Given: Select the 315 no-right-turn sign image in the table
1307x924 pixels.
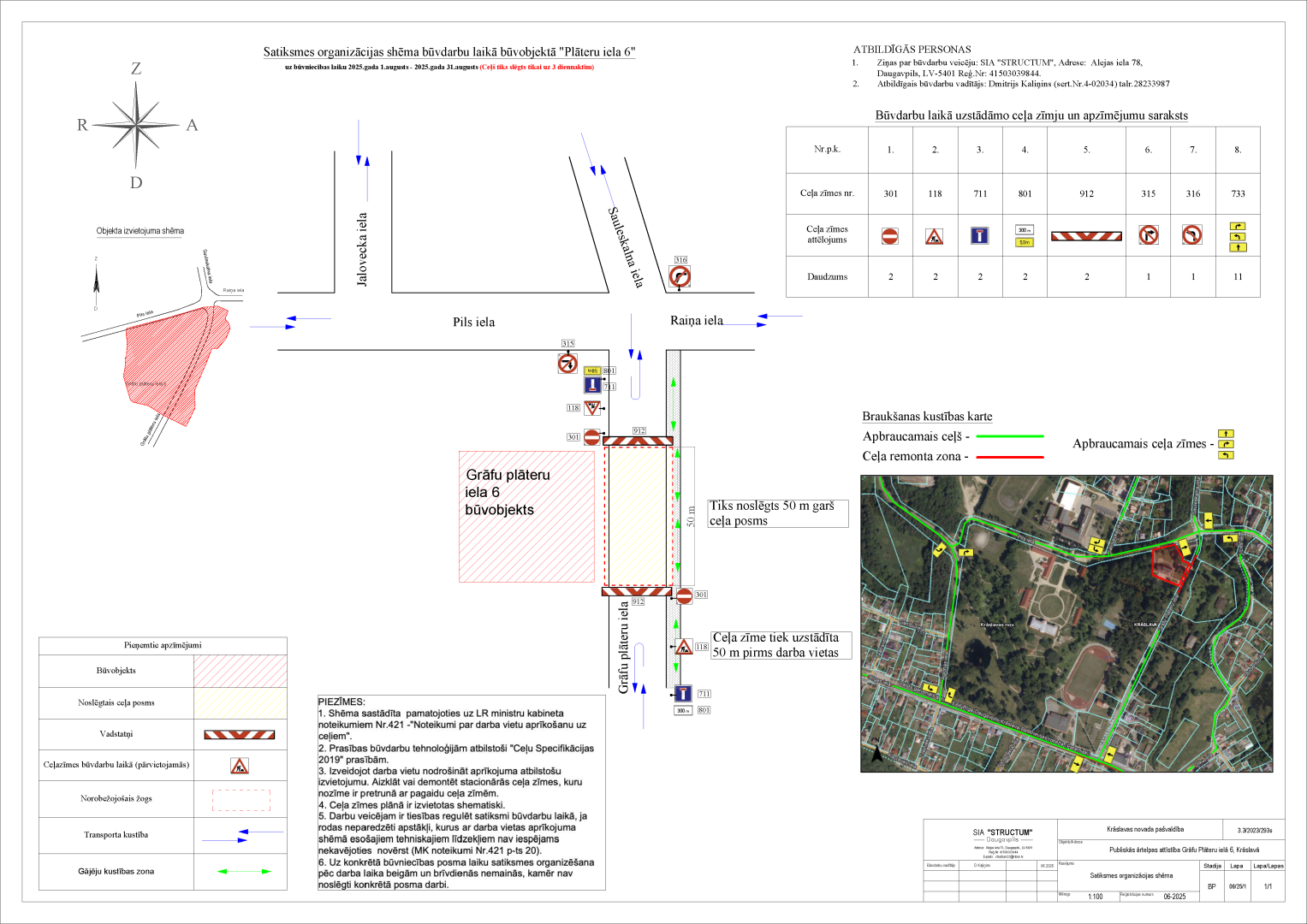Looking at the screenshot, I should 1149,235.
